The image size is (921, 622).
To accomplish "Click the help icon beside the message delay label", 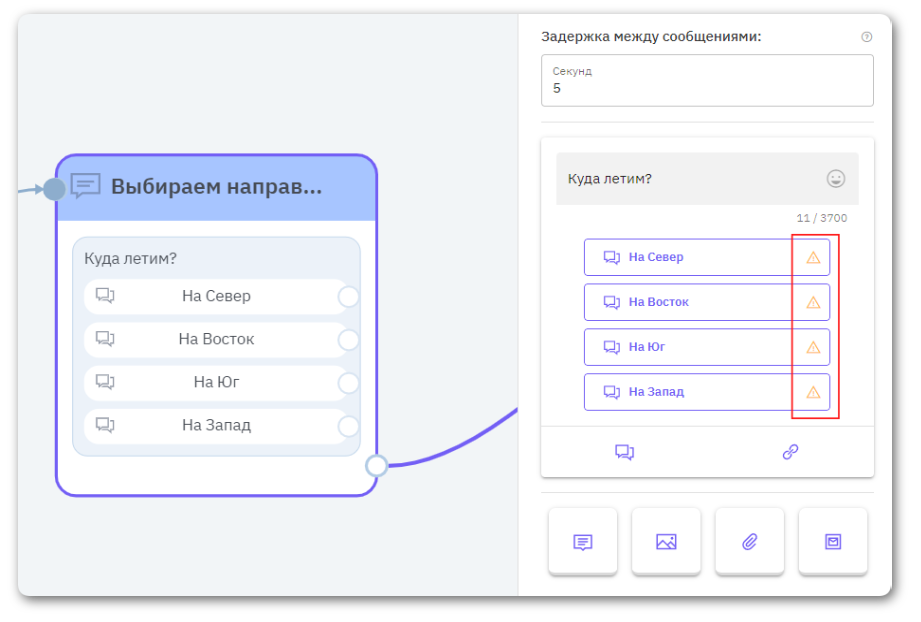I will (x=866, y=37).
